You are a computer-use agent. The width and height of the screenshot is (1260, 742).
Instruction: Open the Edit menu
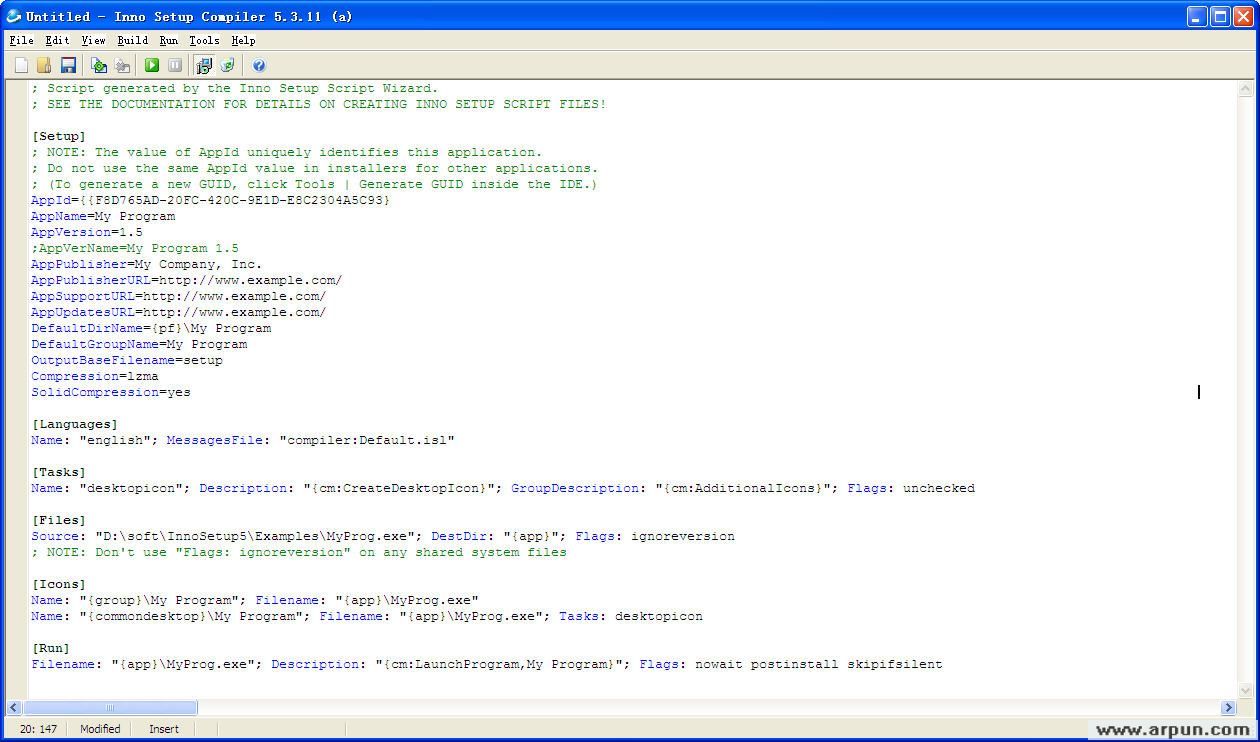[57, 40]
